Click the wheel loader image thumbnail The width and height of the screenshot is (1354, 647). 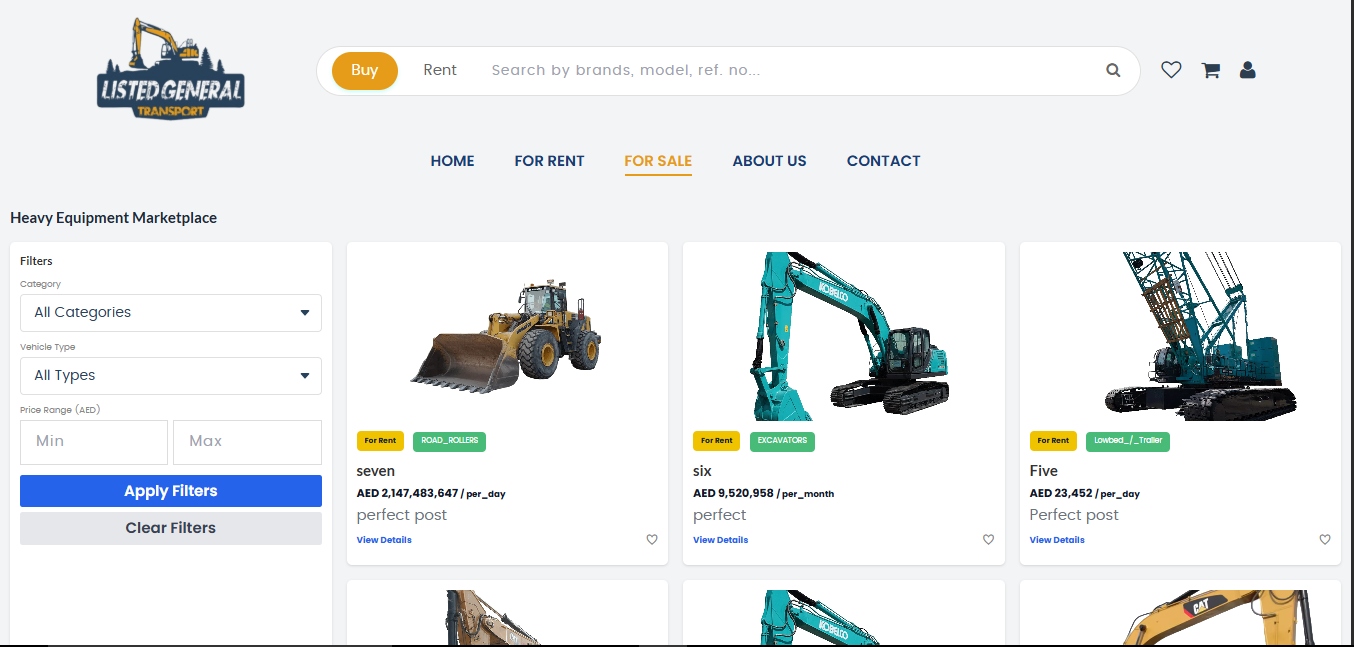point(507,336)
